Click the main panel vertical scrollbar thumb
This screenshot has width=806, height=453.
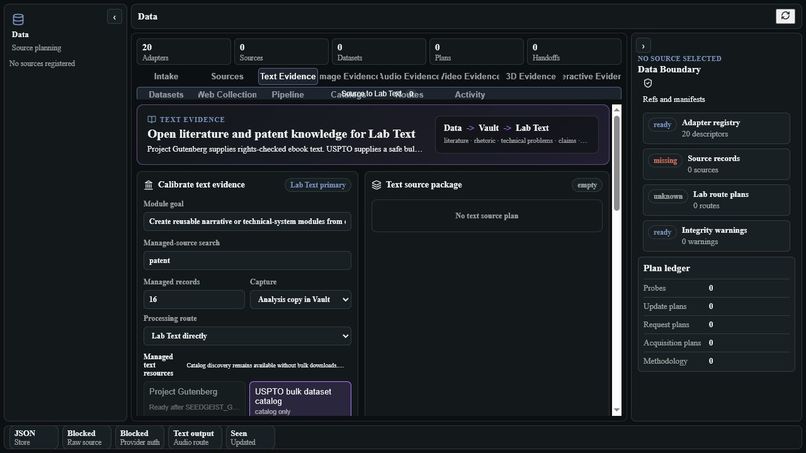click(x=616, y=162)
